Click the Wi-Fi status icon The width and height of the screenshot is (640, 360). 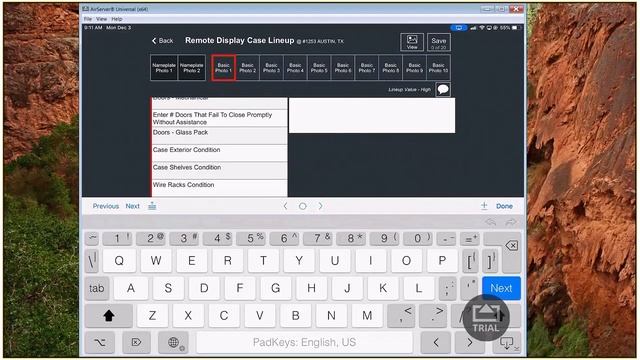click(482, 28)
